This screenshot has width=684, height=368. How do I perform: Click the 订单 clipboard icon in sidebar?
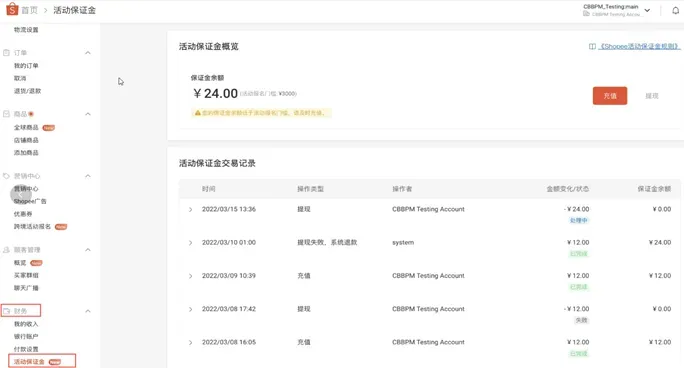tap(7, 53)
